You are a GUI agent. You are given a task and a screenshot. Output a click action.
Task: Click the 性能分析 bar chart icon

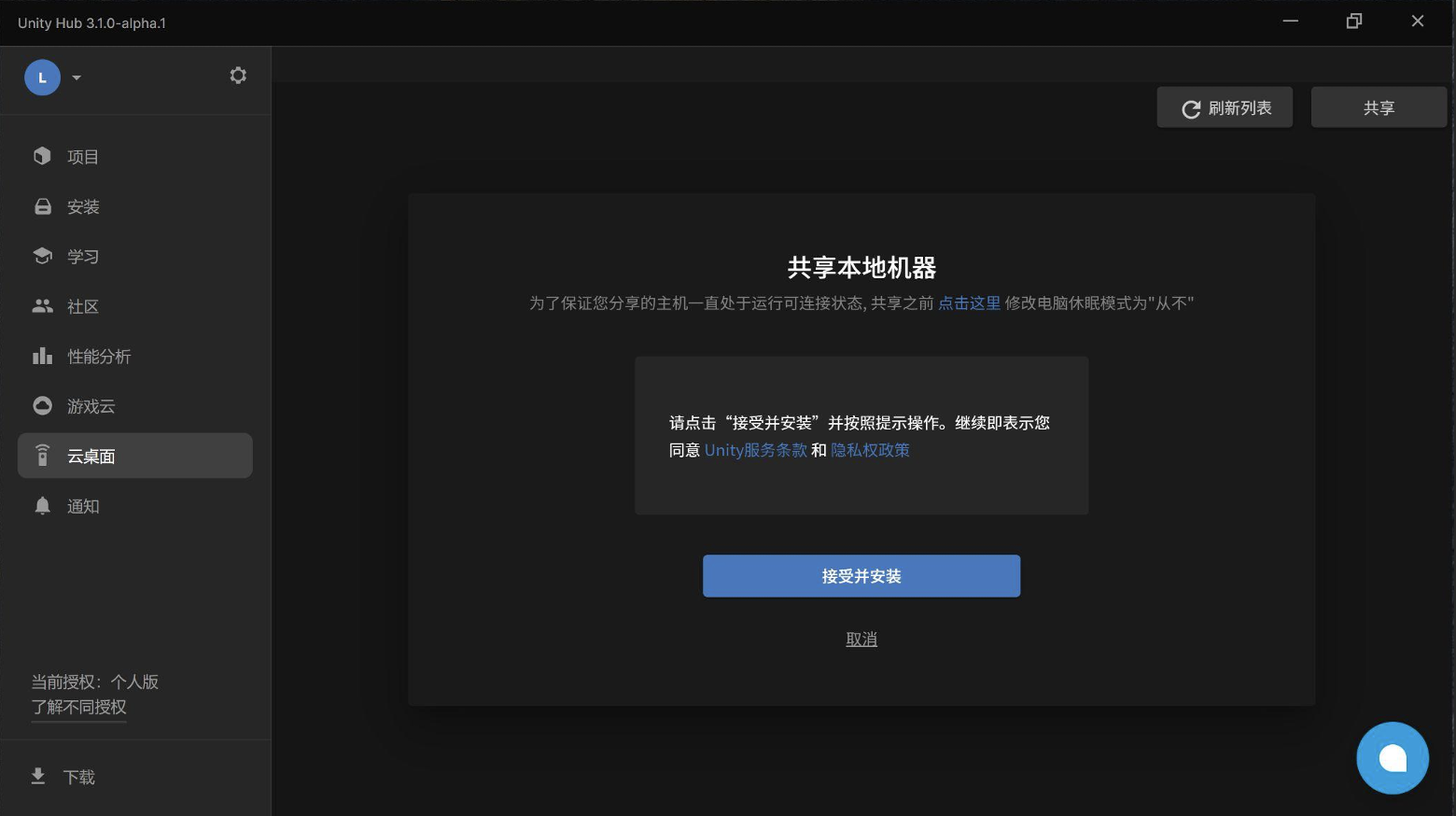coord(42,356)
